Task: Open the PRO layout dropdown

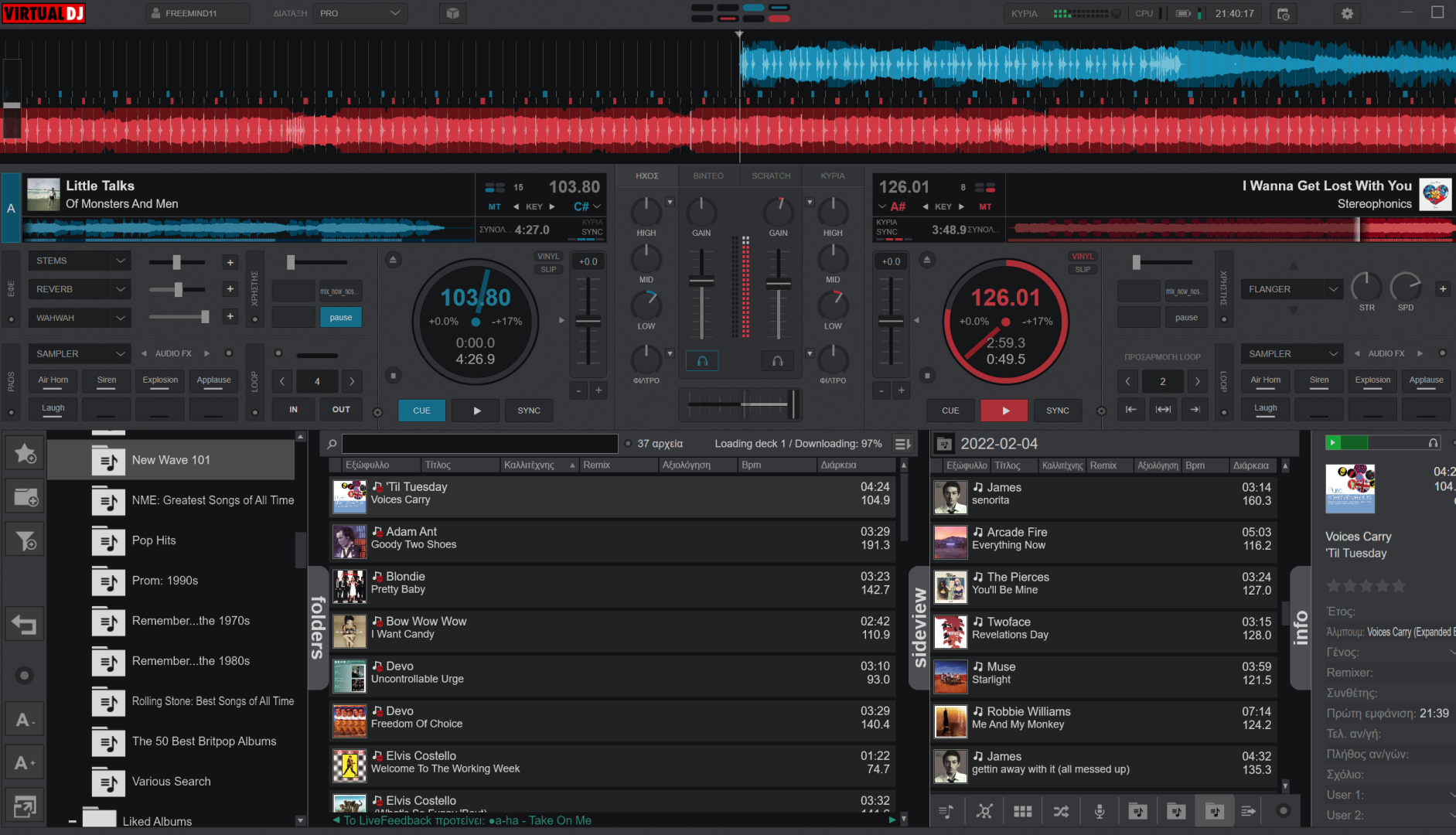Action: click(360, 13)
